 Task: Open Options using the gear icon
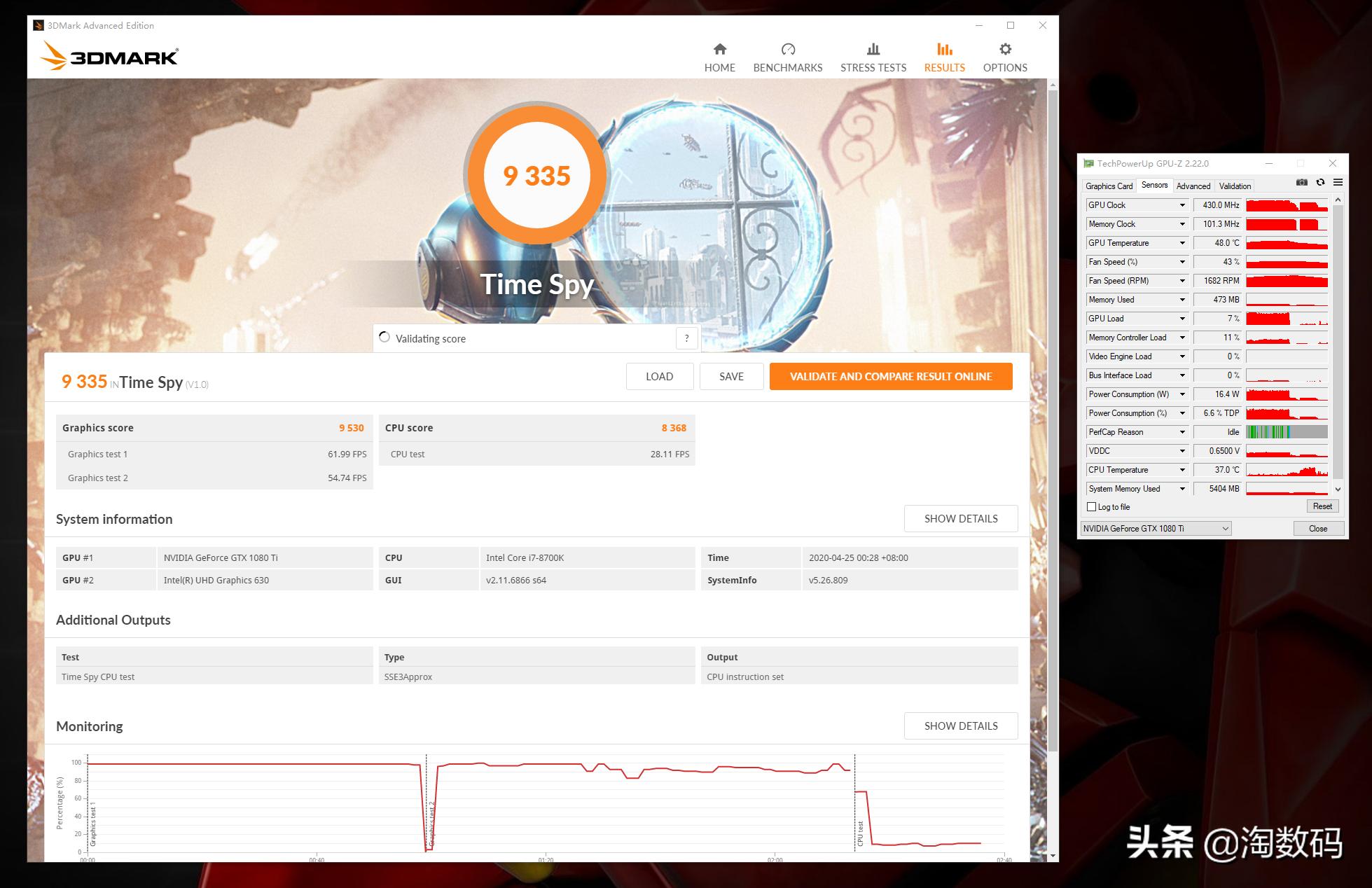point(1004,49)
